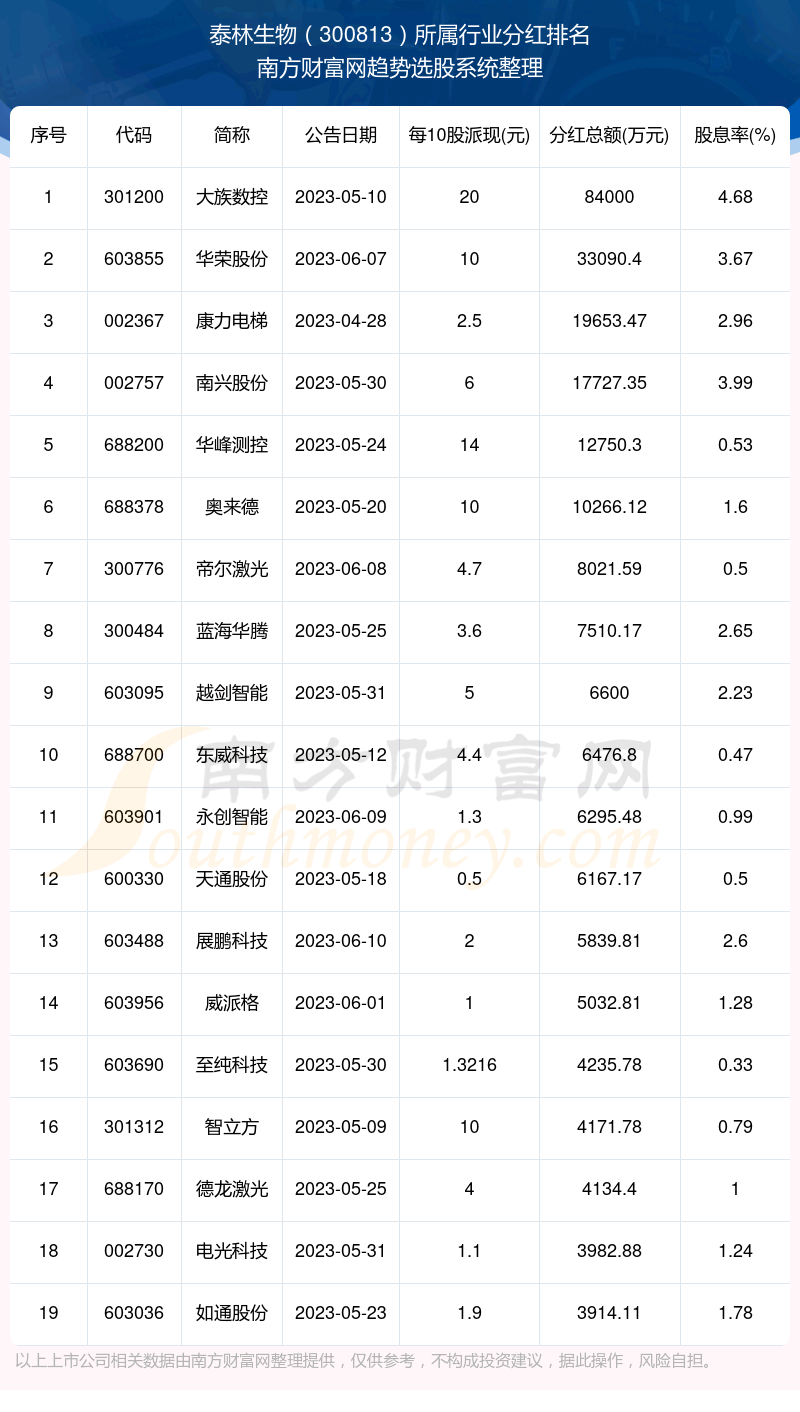Select the 分红总额(万元) column header
The width and height of the screenshot is (800, 1412).
(x=609, y=135)
